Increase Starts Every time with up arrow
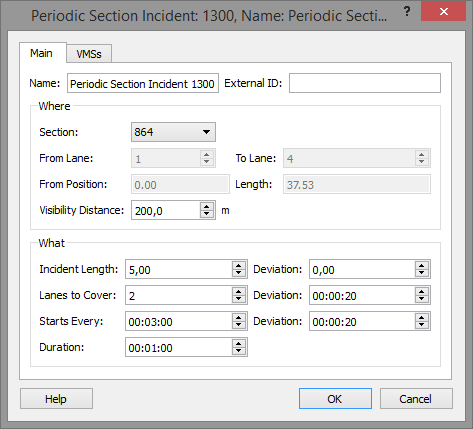 239,317
